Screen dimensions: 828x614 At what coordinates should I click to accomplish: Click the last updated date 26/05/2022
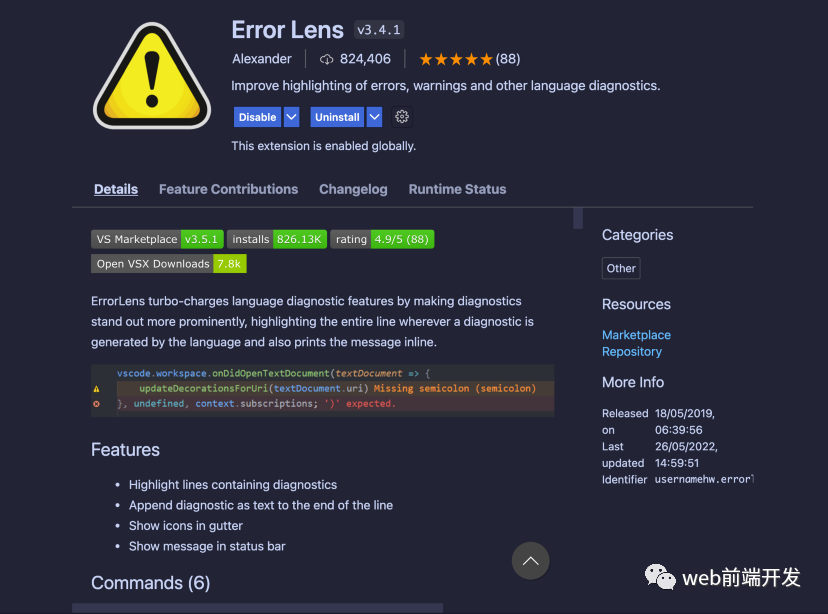[x=686, y=447]
